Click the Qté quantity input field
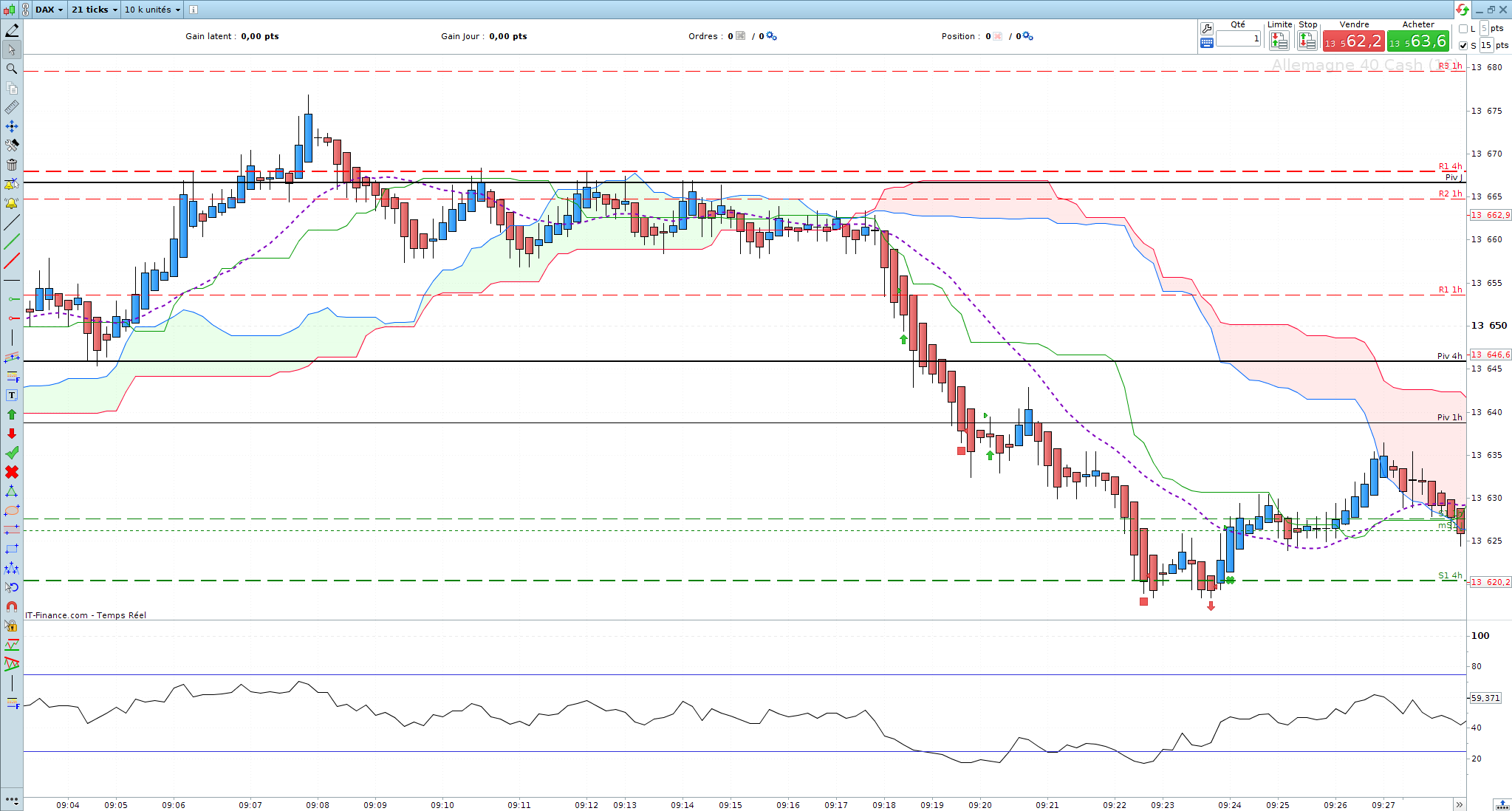The height and width of the screenshot is (811, 1512). (x=1238, y=38)
